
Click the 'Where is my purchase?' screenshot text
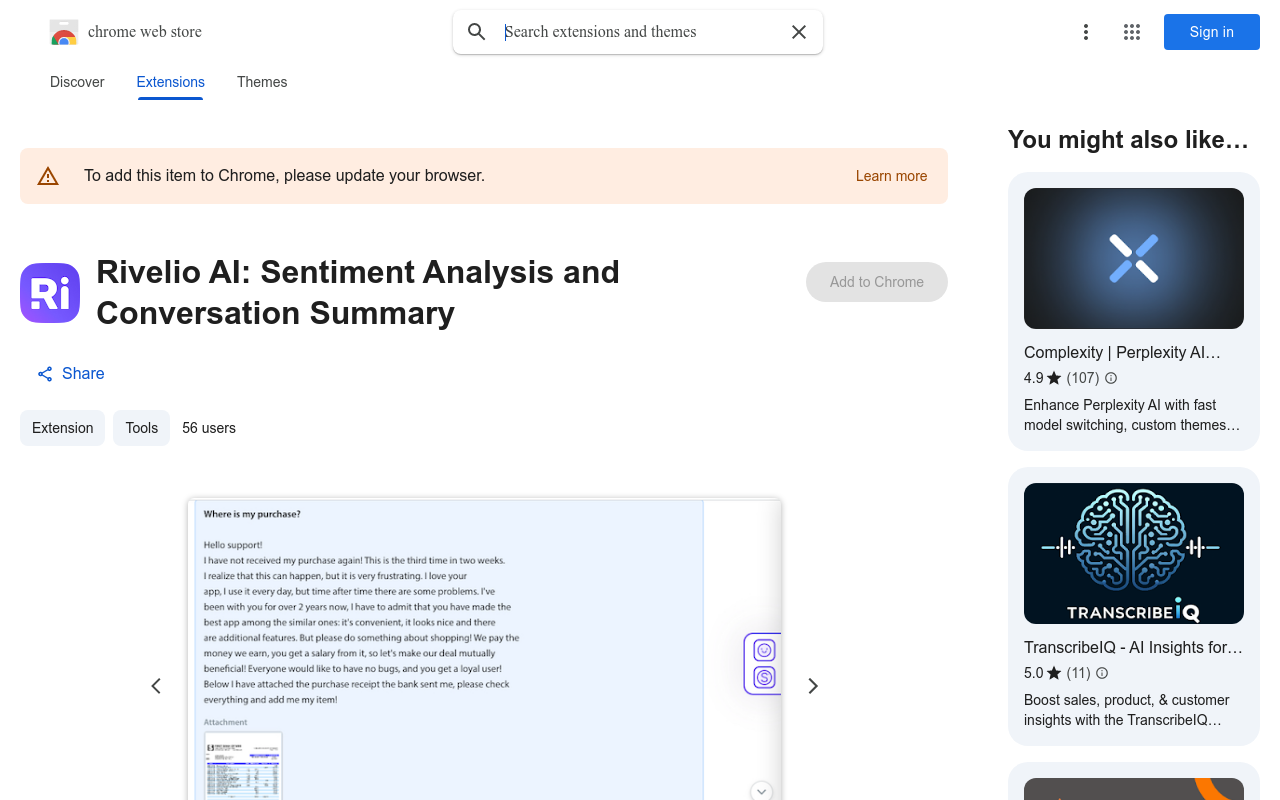252,514
